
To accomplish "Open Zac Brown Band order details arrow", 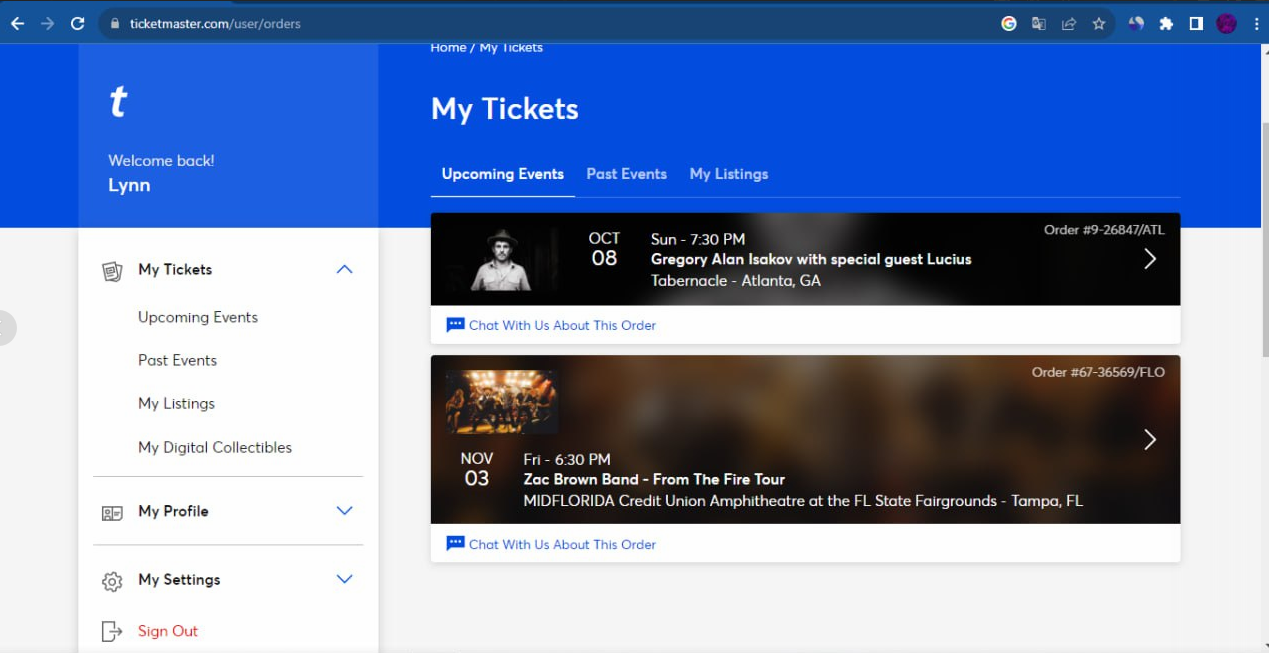I will point(1150,439).
